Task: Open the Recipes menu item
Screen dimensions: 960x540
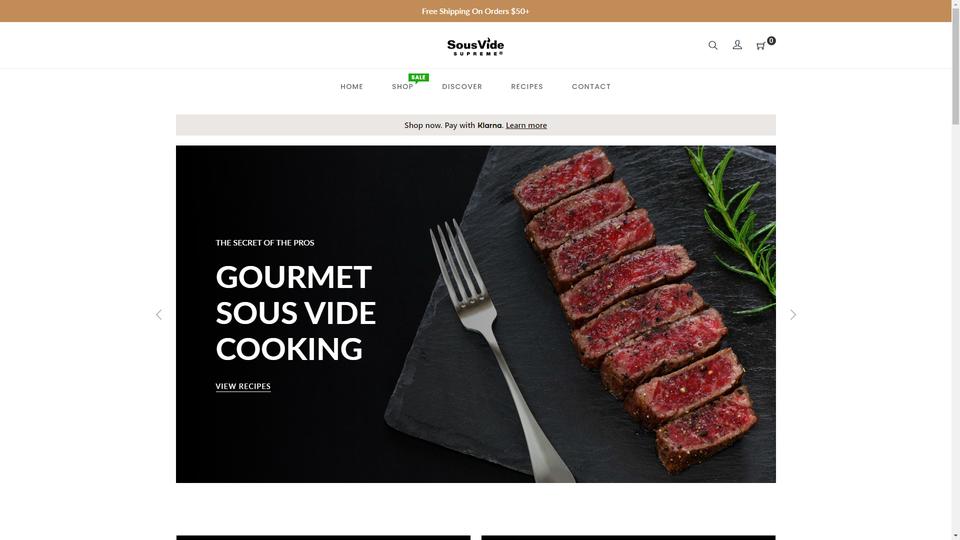Action: point(527,87)
